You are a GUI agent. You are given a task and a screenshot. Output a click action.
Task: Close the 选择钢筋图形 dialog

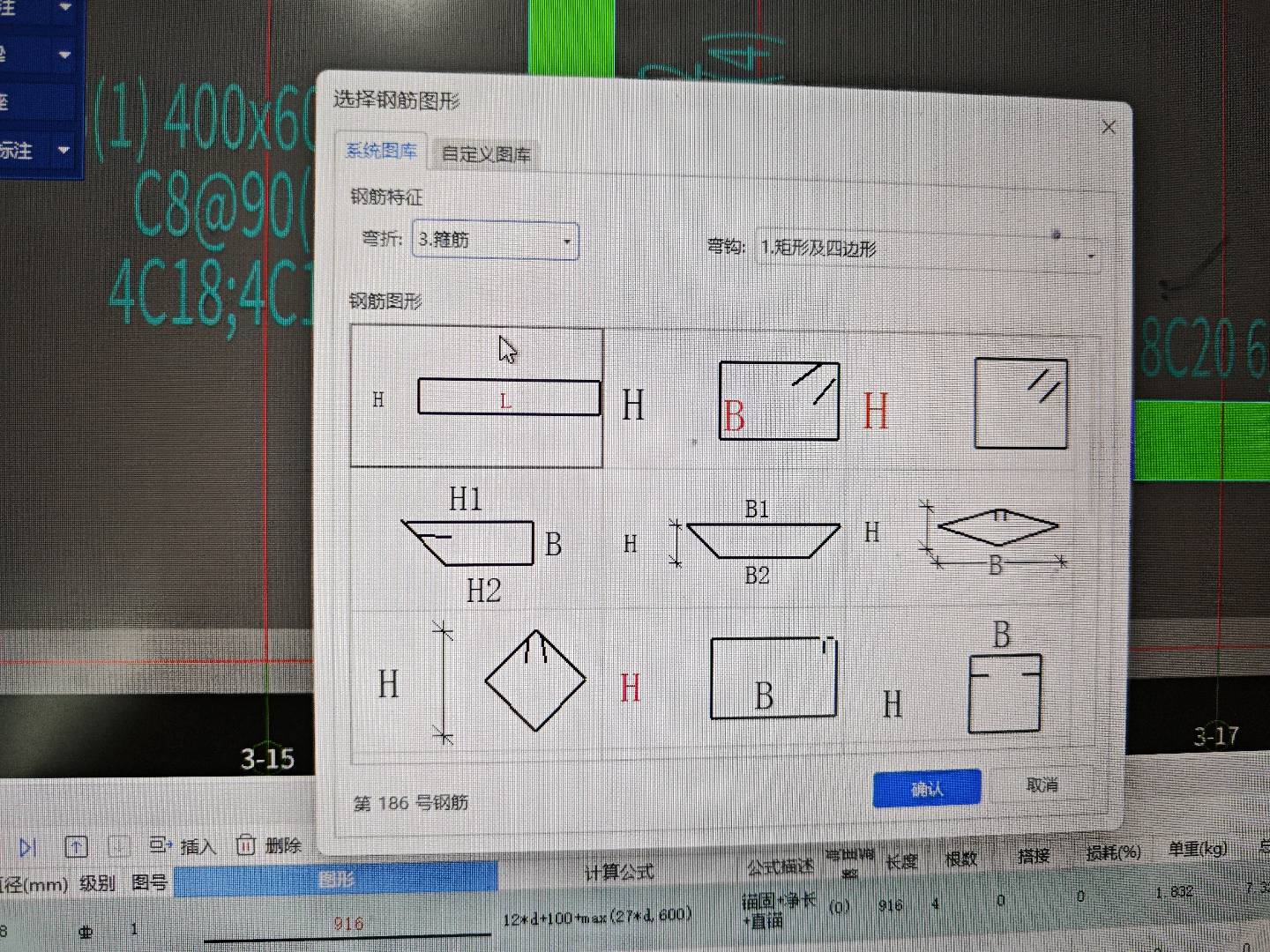click(1109, 127)
